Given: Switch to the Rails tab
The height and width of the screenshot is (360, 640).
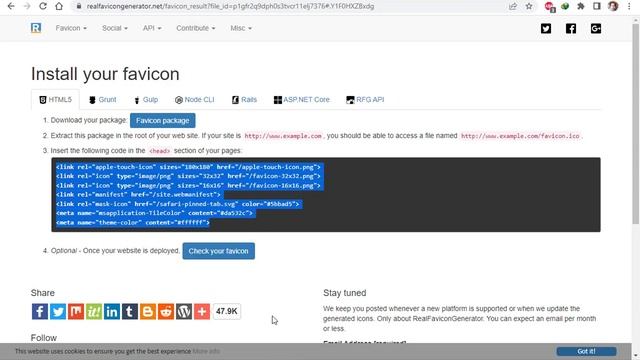Looking at the screenshot, I should 244,100.
